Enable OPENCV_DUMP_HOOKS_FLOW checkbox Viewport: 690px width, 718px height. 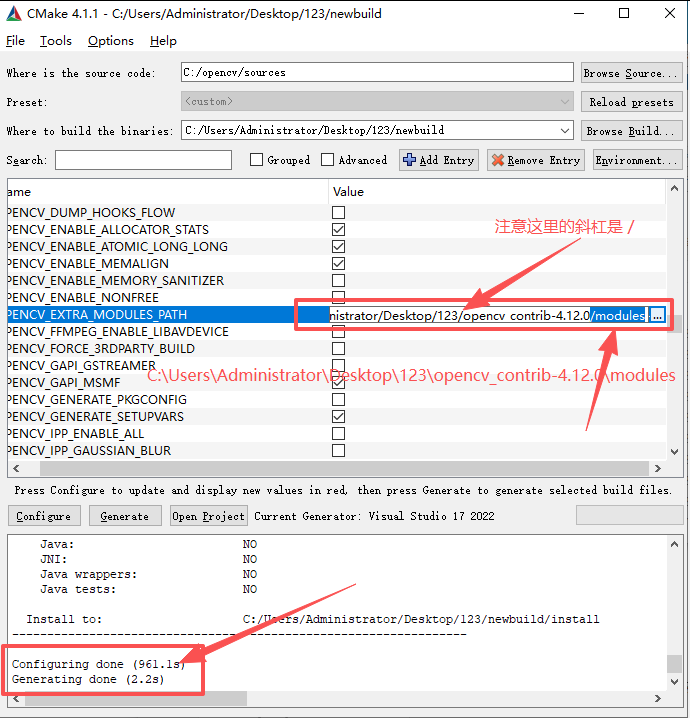pyautogui.click(x=338, y=212)
